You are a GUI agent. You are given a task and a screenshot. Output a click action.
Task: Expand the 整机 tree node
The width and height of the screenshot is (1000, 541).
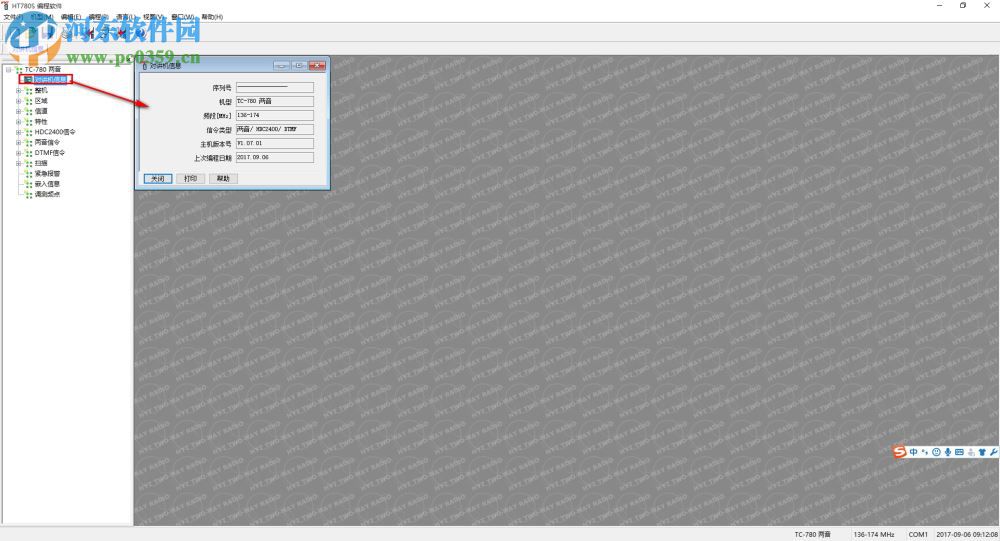point(18,91)
